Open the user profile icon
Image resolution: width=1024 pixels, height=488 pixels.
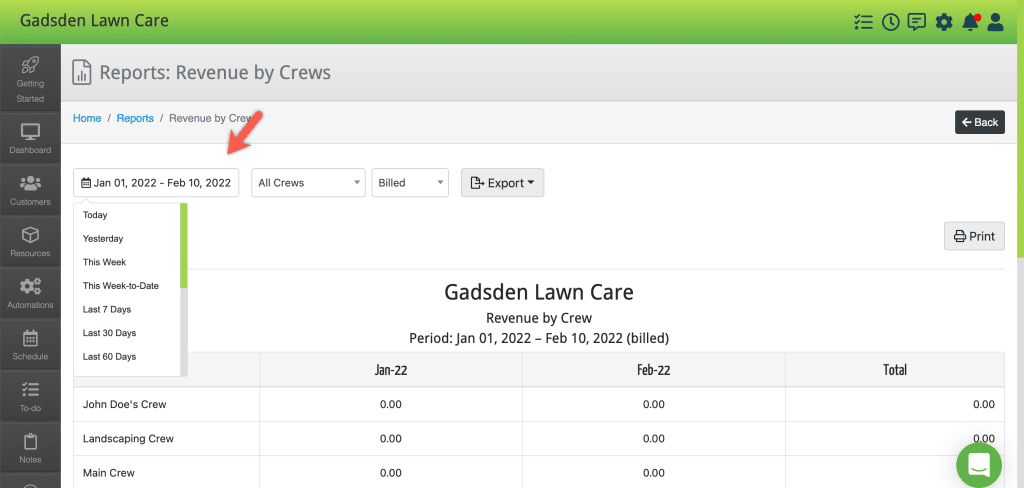(x=995, y=22)
